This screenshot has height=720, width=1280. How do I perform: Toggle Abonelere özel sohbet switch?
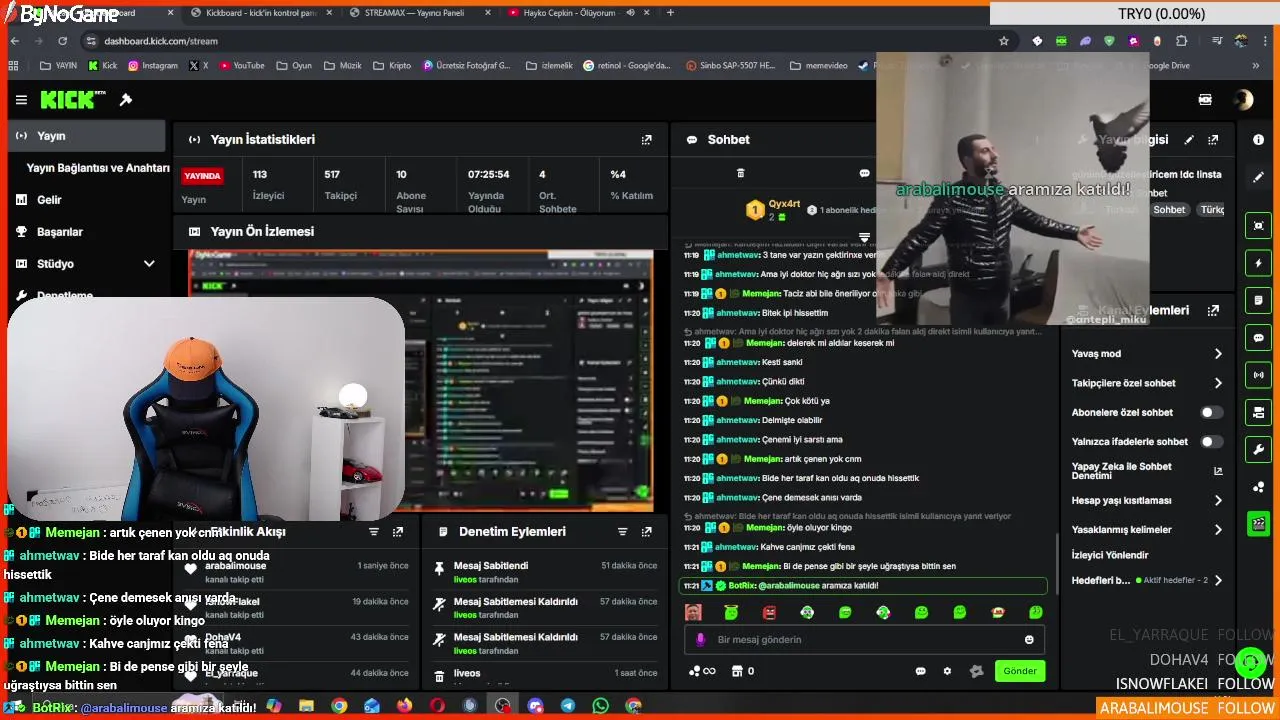[x=1211, y=412]
